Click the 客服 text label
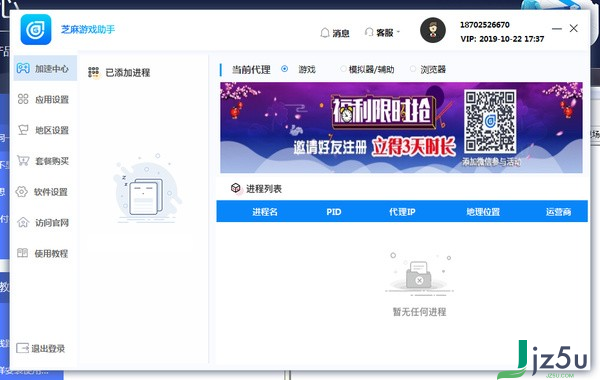 (385, 33)
